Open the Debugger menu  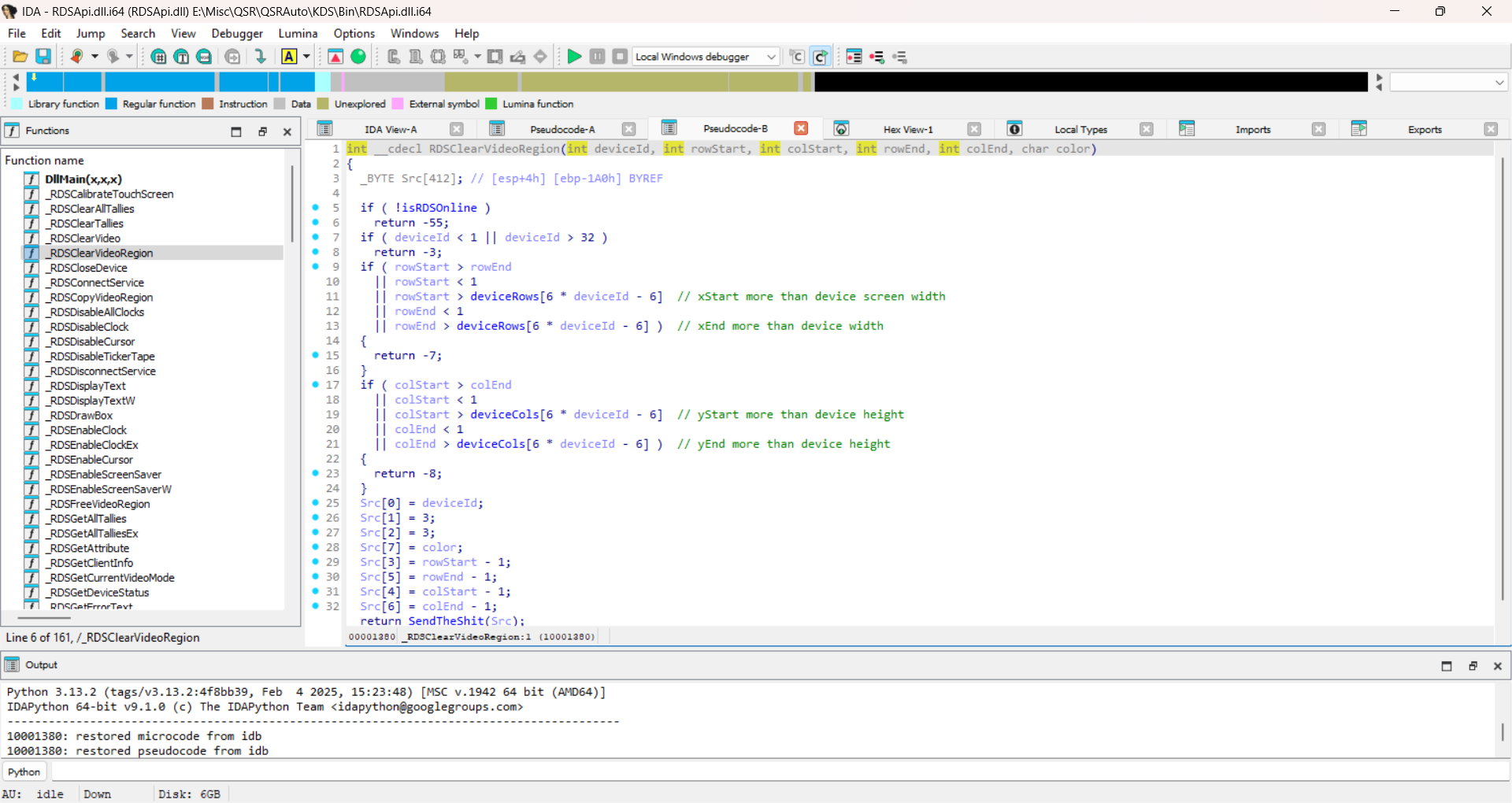(237, 33)
